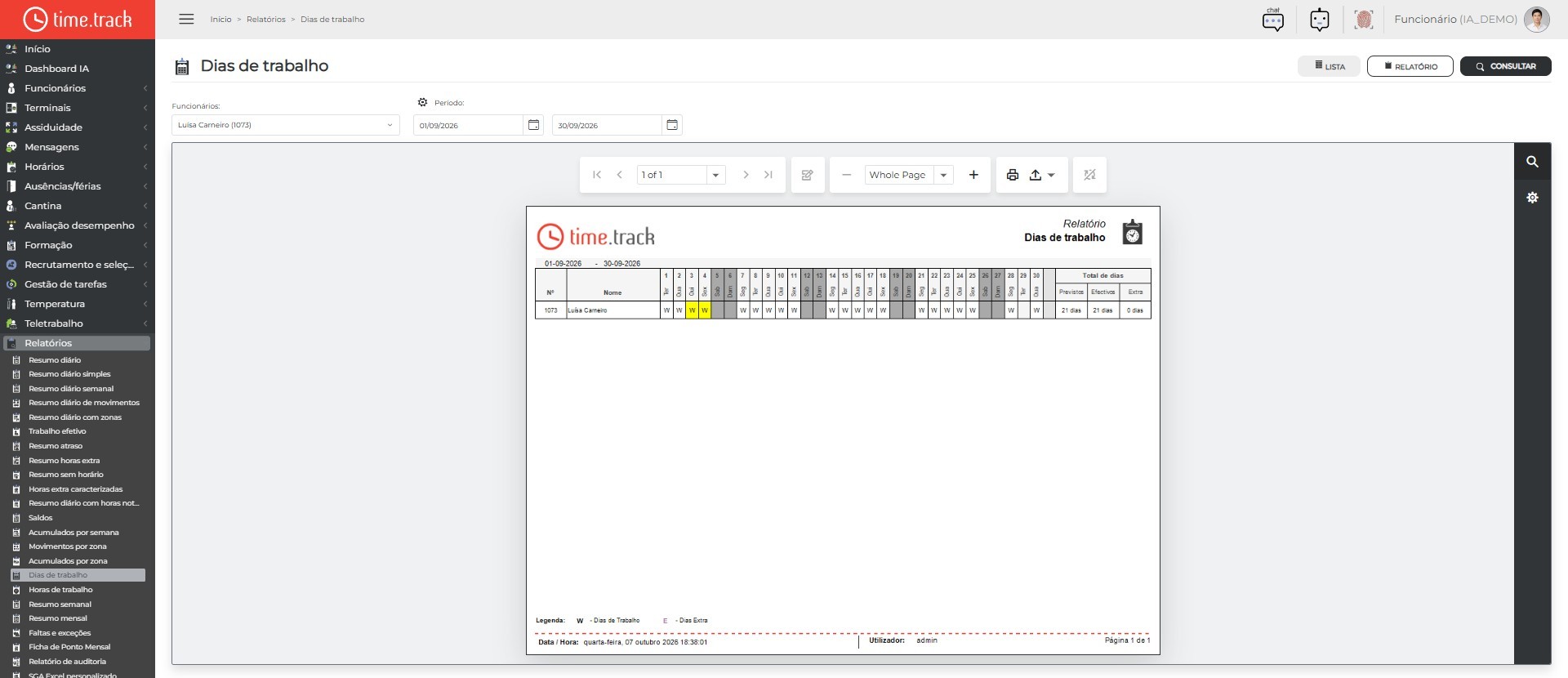The height and width of the screenshot is (678, 1568).
Task: Open the chat icon in header
Action: [1272, 19]
